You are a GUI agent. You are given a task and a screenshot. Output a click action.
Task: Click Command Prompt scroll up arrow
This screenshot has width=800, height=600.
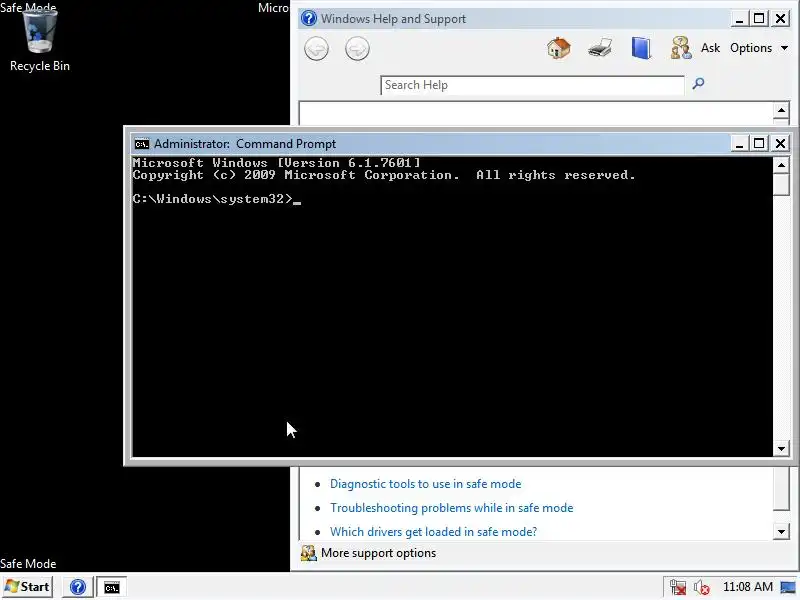[781, 165]
